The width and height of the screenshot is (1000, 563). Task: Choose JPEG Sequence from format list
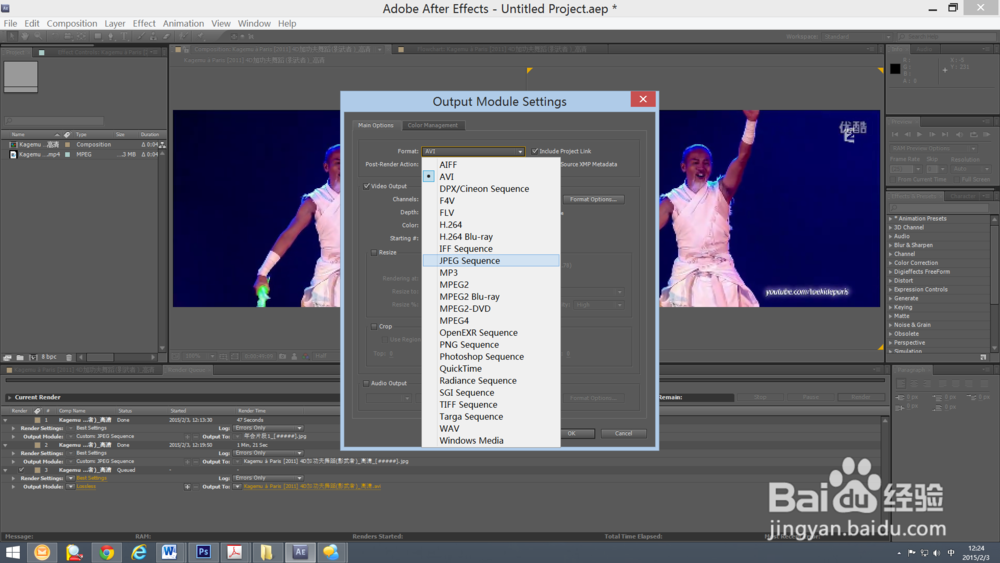point(491,261)
